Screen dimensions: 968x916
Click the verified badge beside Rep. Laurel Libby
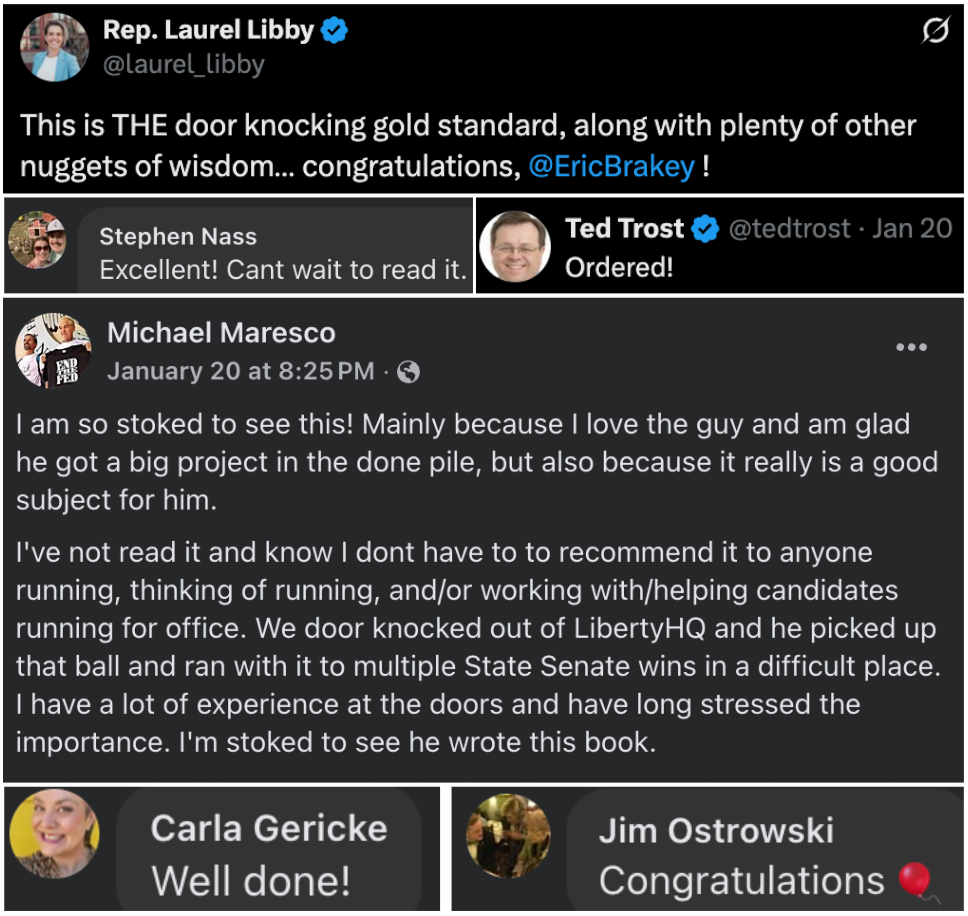tap(335, 31)
